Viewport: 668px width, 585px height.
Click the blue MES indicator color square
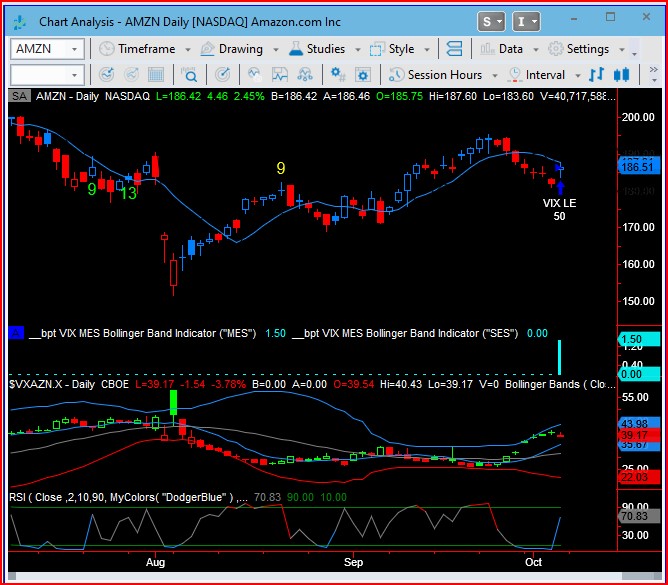[15, 333]
